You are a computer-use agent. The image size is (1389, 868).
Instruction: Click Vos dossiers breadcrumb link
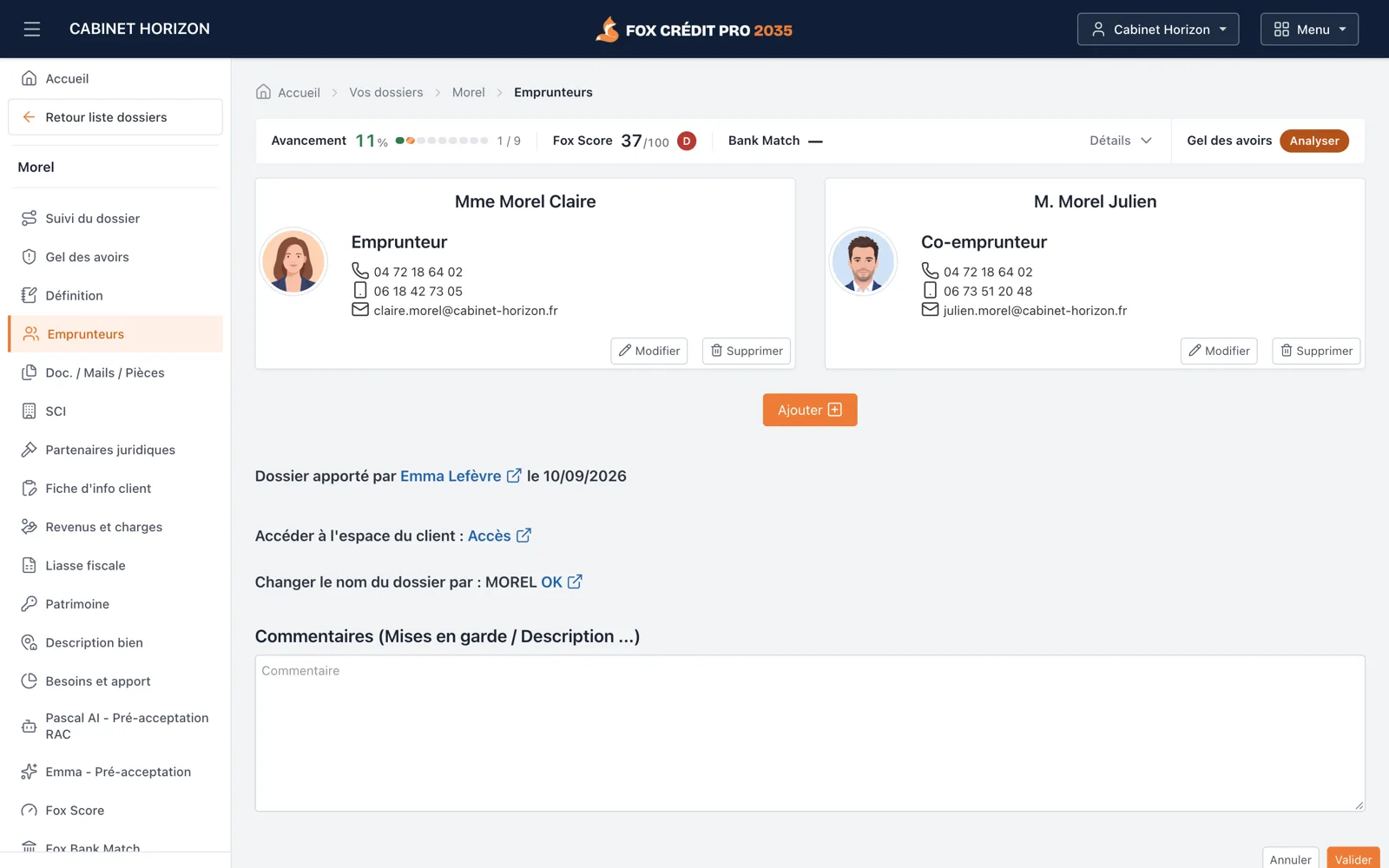click(386, 92)
